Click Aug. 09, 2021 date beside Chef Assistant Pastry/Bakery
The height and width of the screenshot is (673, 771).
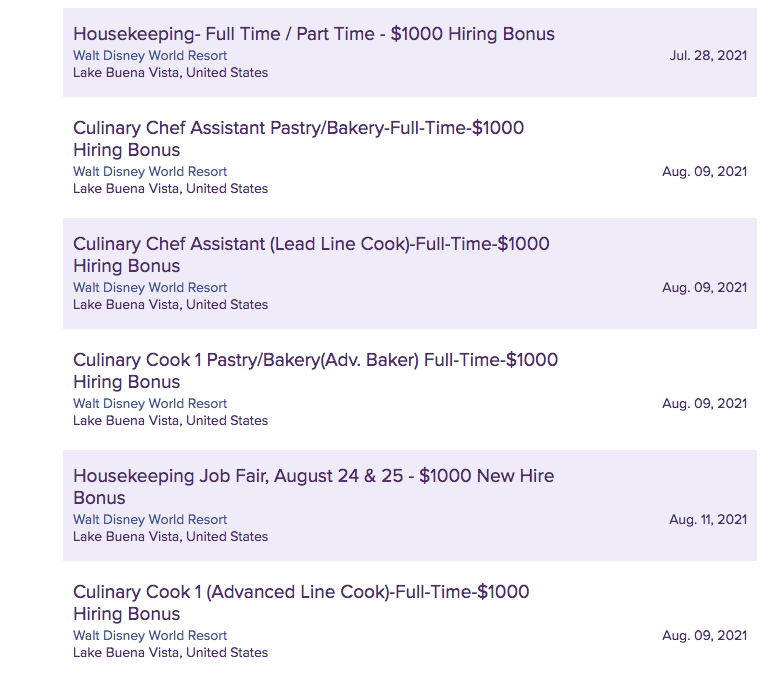tap(704, 172)
